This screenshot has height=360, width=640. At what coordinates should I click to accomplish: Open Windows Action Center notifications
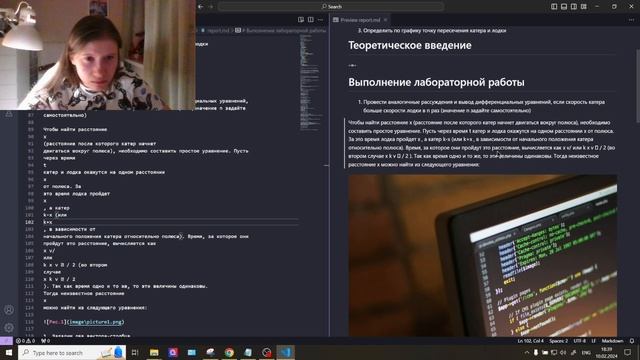[628, 353]
